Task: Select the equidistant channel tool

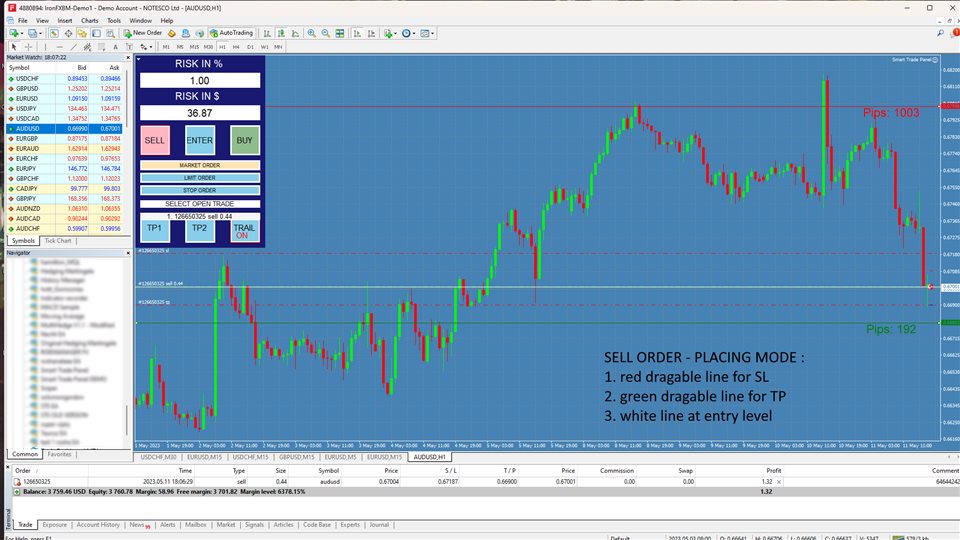Action: pyautogui.click(x=88, y=47)
